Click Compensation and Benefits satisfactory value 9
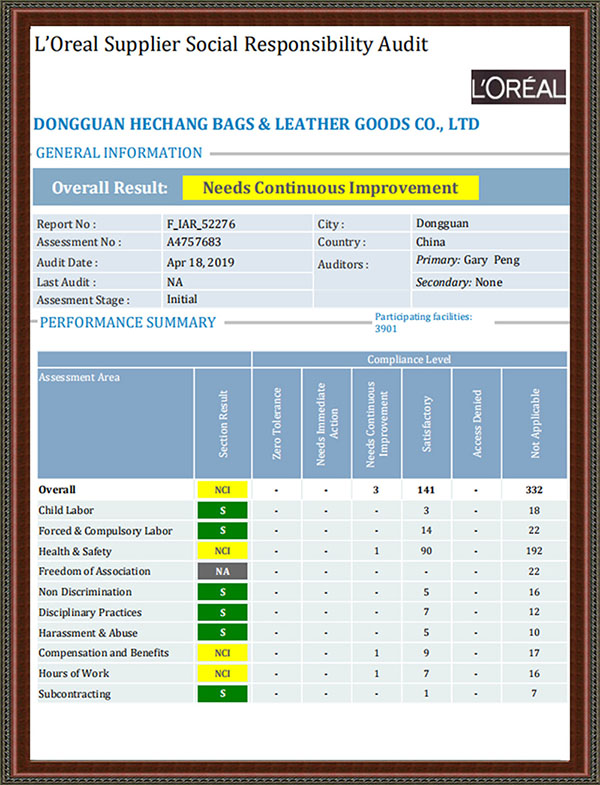Image resolution: width=600 pixels, height=785 pixels. [426, 653]
